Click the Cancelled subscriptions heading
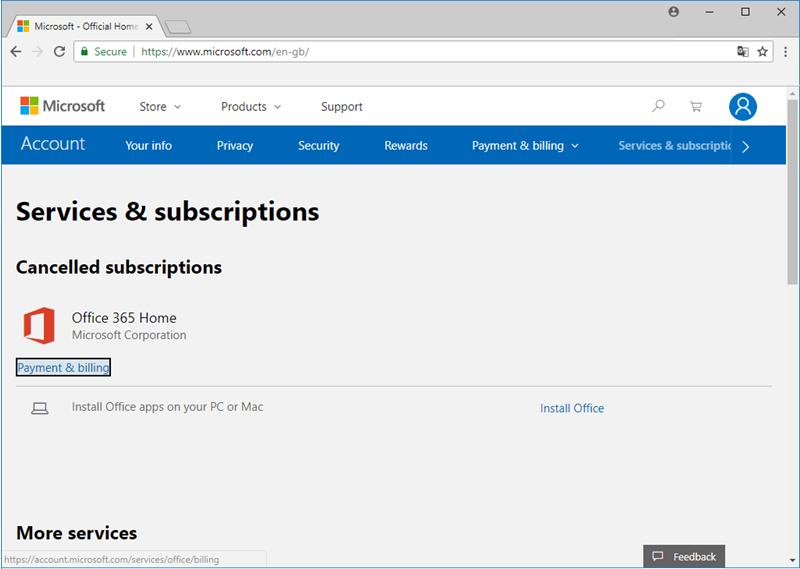Screen dimensions: 800x569 click(x=119, y=267)
